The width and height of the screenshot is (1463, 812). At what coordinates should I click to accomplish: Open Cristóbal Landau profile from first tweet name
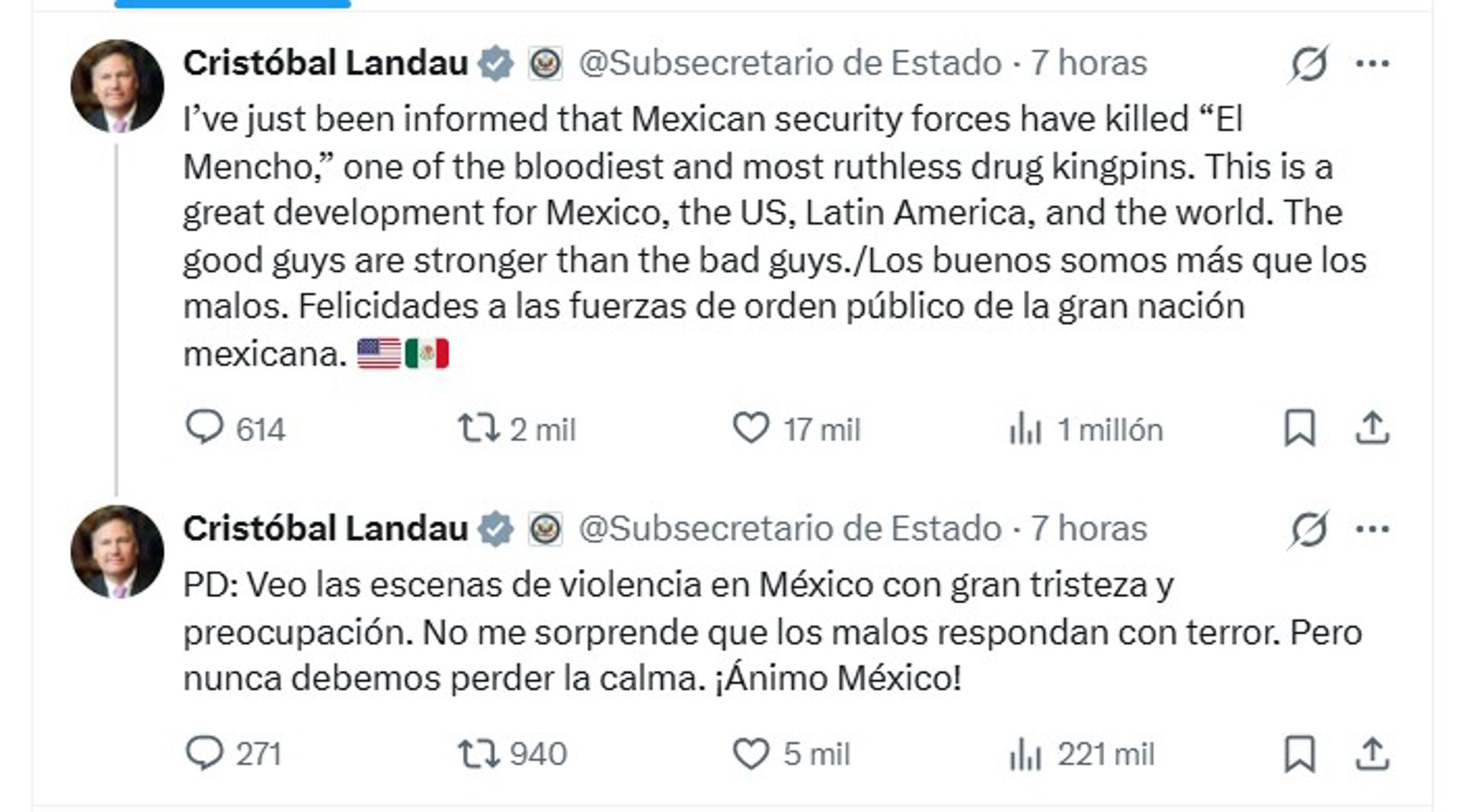[x=325, y=63]
